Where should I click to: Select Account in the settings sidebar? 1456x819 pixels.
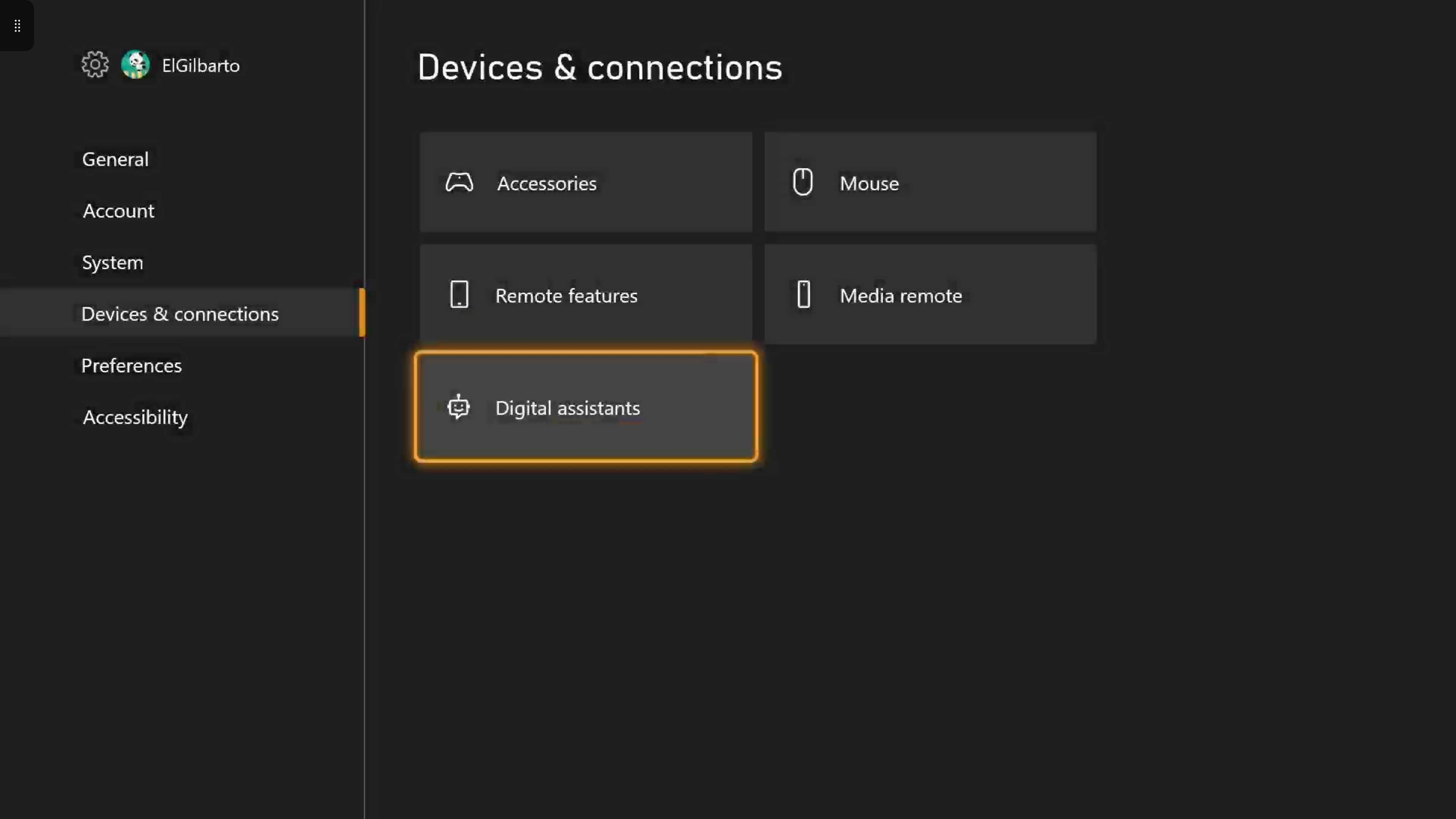tap(118, 211)
